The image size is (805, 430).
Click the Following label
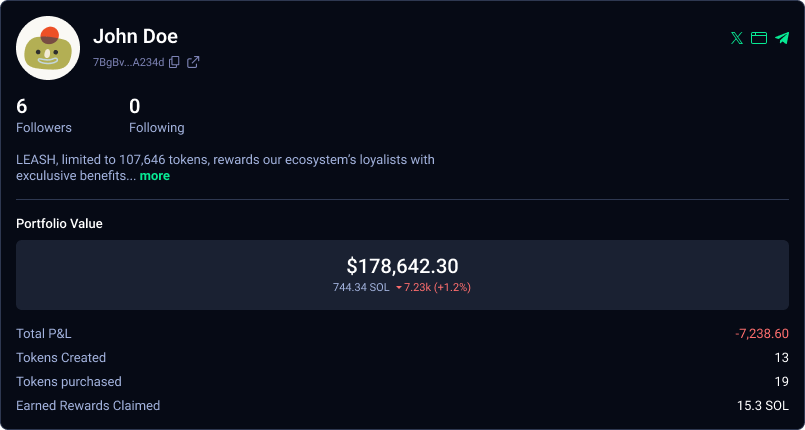coord(157,128)
